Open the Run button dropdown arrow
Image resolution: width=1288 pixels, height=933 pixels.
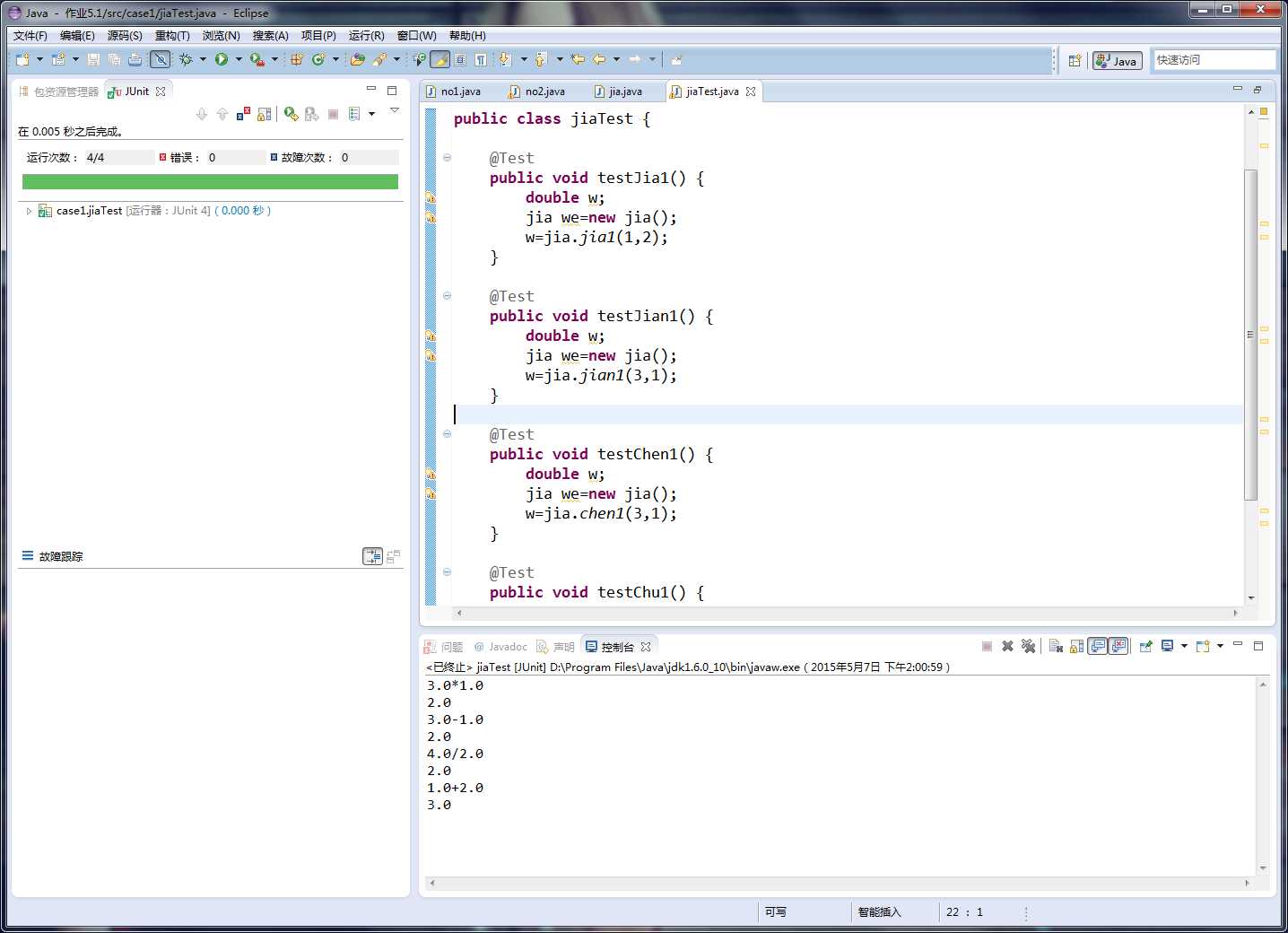pos(239,59)
